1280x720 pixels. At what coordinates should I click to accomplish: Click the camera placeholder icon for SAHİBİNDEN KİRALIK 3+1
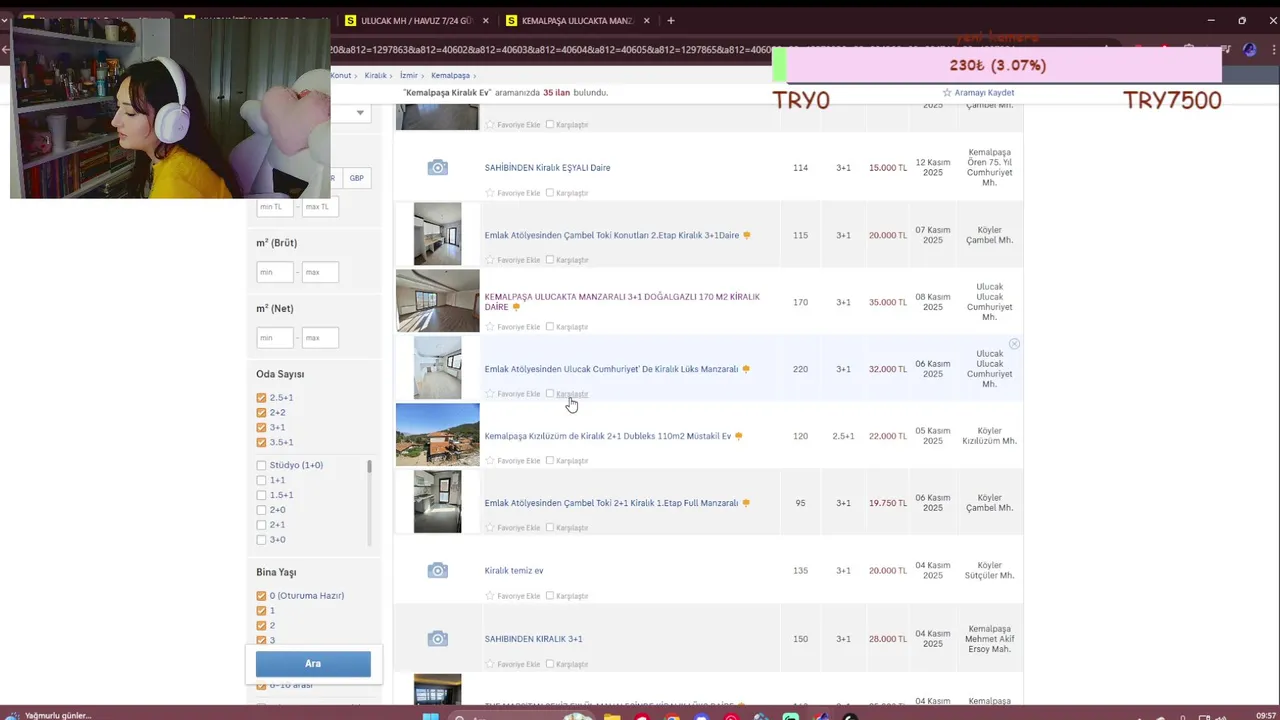[437, 639]
